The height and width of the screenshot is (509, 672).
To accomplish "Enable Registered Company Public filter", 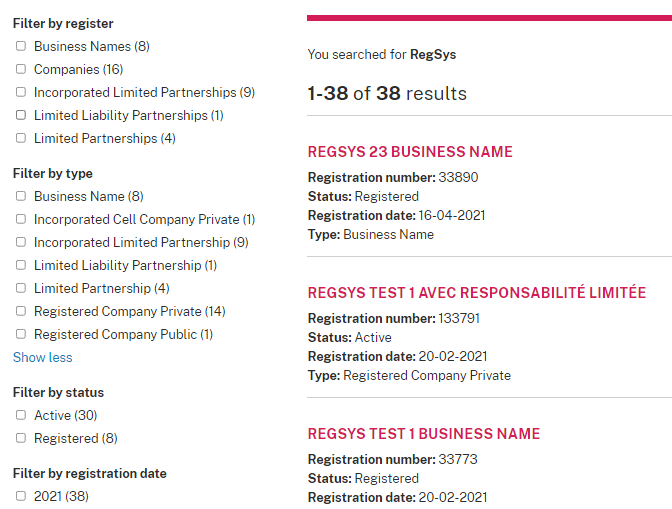I will pyautogui.click(x=21, y=334).
